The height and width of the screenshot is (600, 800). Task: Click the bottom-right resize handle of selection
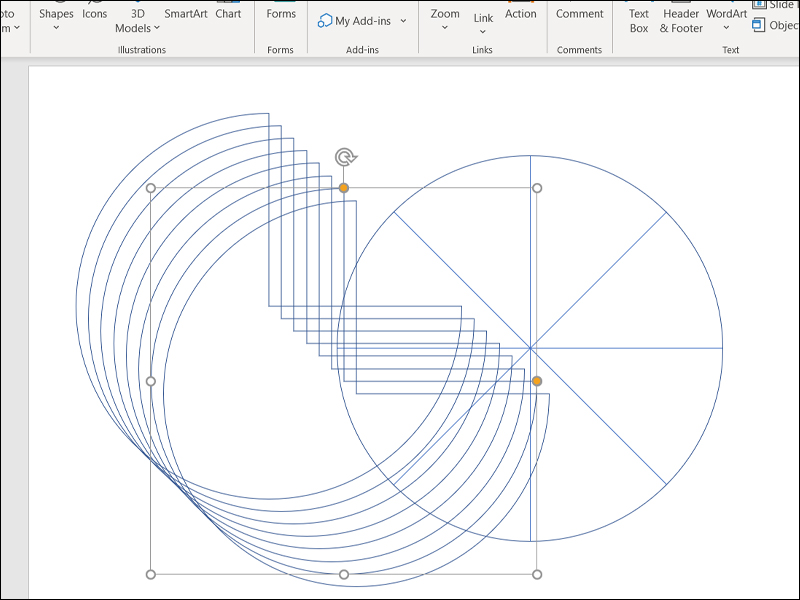(x=537, y=574)
